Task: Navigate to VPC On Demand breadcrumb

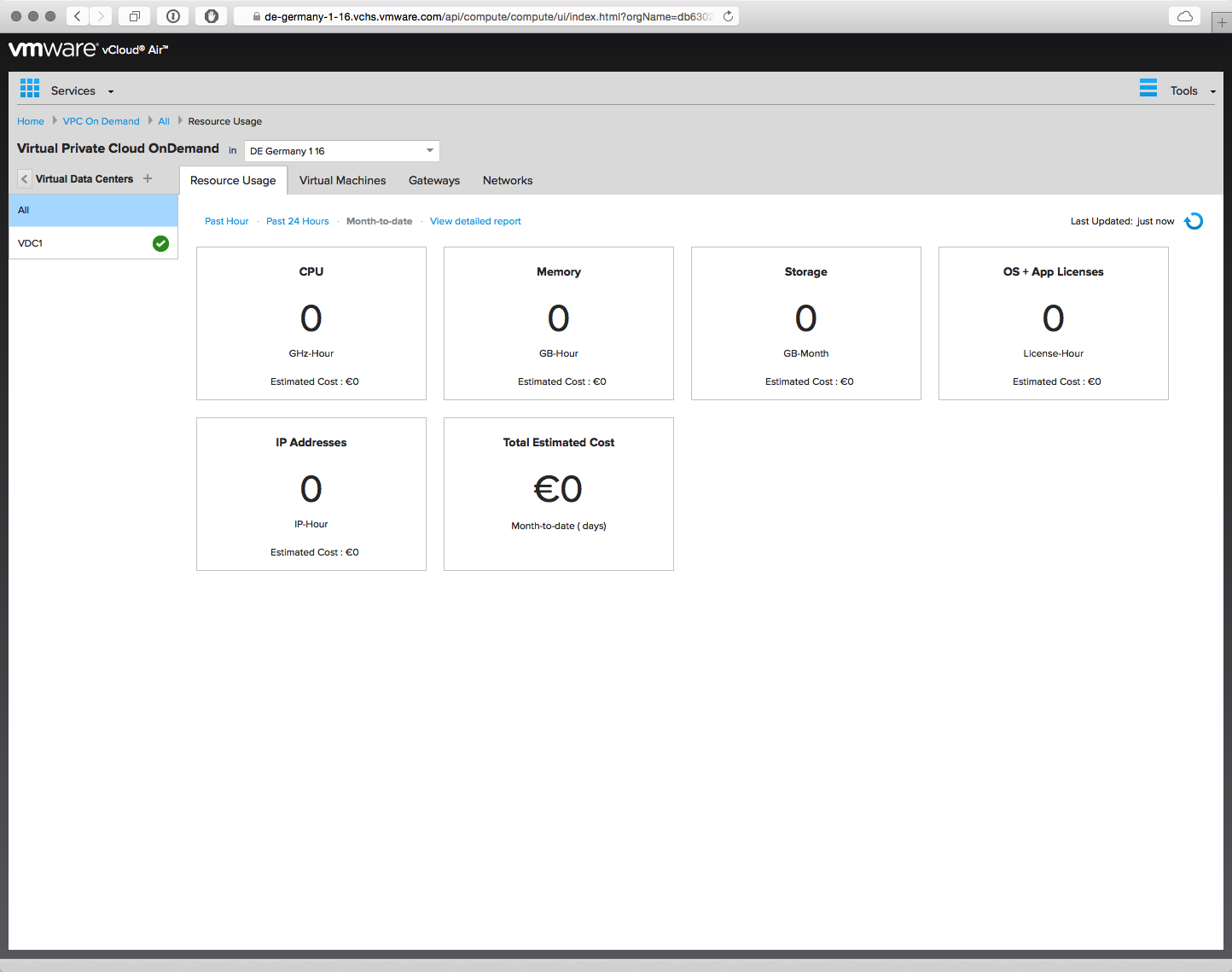Action: tap(101, 121)
